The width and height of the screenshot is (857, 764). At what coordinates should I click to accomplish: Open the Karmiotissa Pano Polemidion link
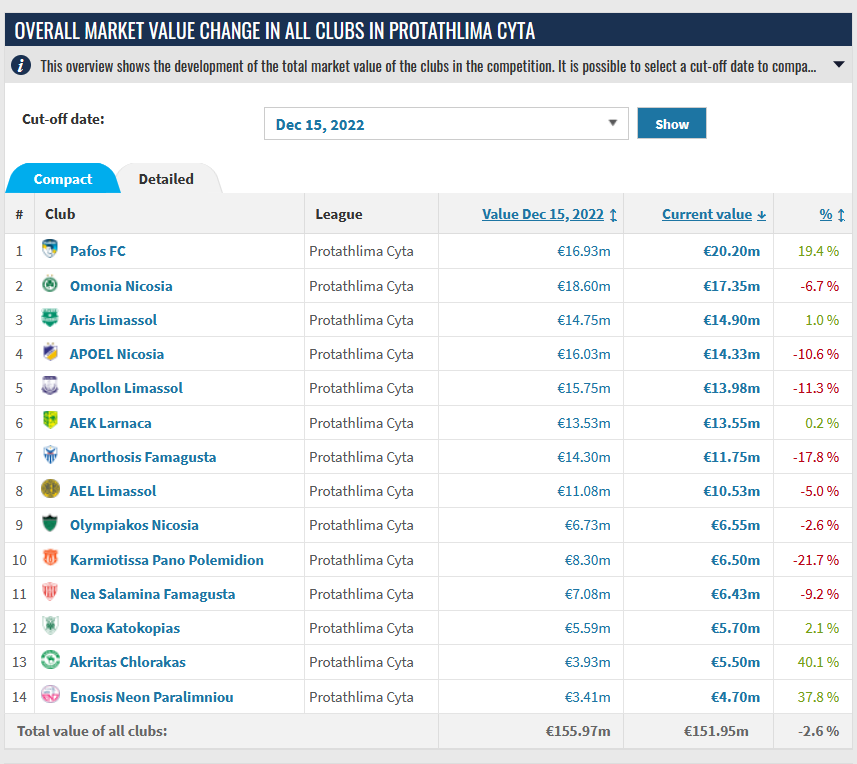click(167, 560)
